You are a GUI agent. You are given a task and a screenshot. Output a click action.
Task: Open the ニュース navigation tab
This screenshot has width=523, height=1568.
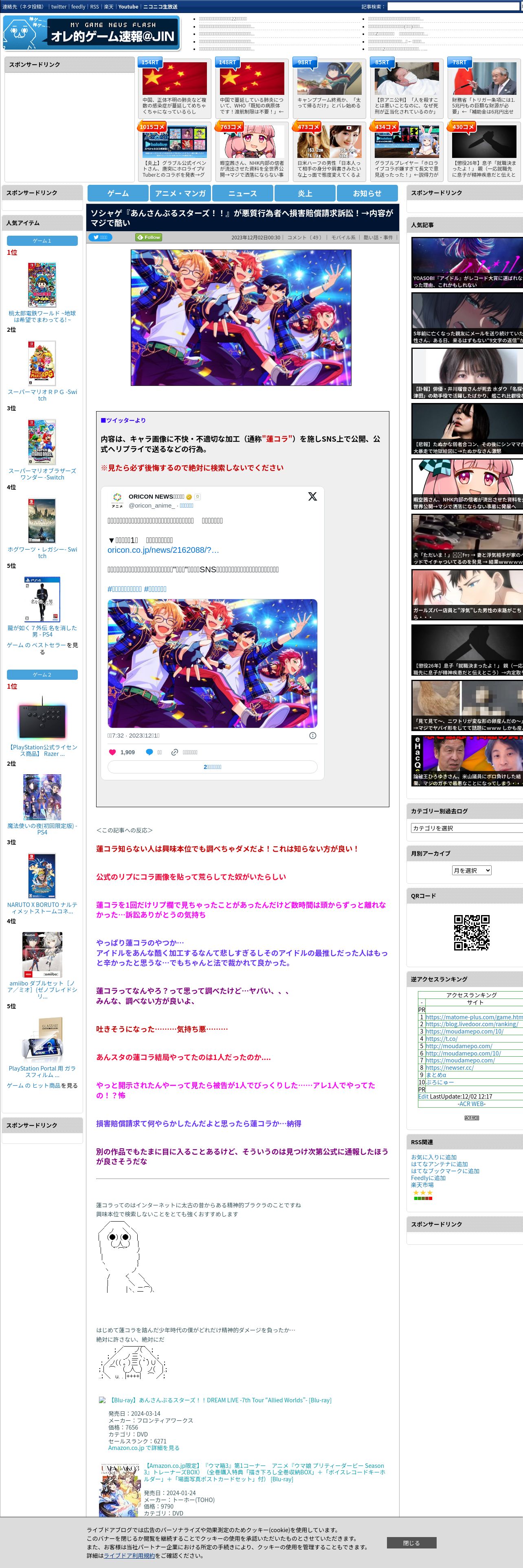coord(242,193)
